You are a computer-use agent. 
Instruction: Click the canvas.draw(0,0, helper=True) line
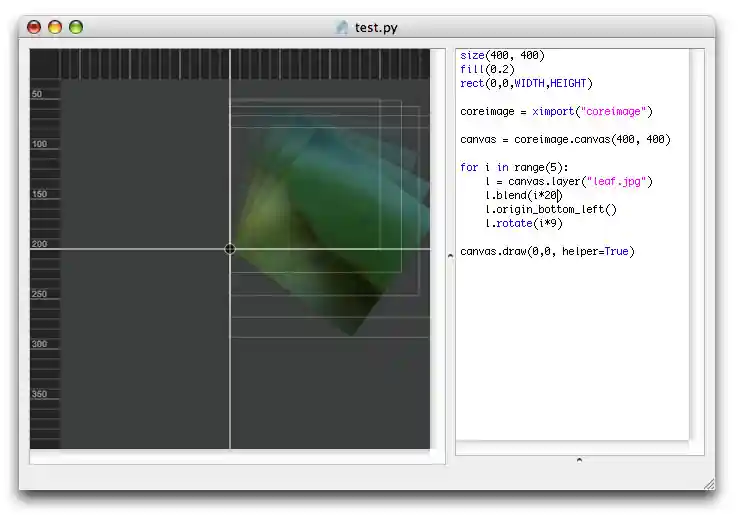547,251
